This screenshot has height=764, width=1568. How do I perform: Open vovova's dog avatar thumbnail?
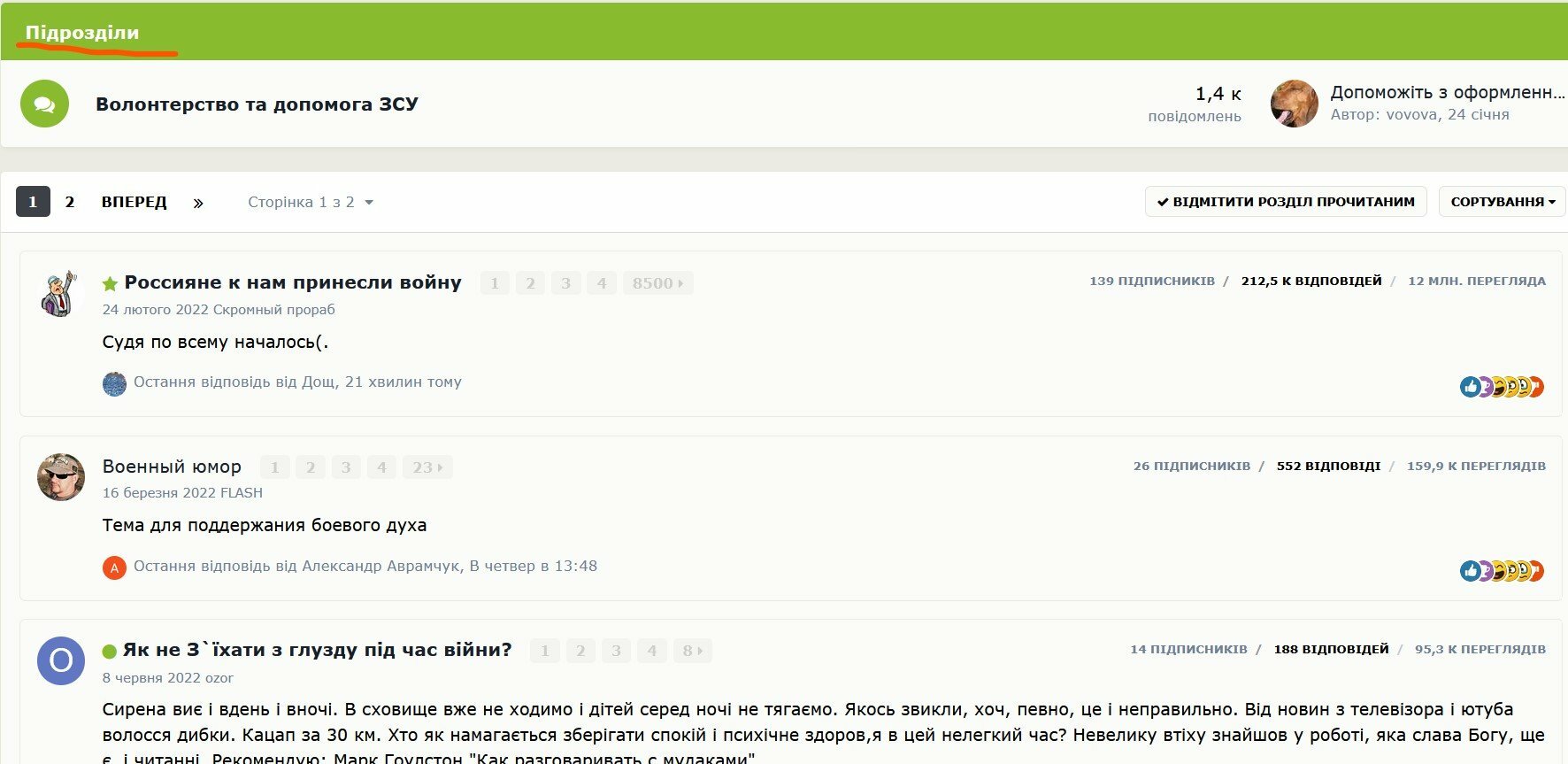[1294, 104]
